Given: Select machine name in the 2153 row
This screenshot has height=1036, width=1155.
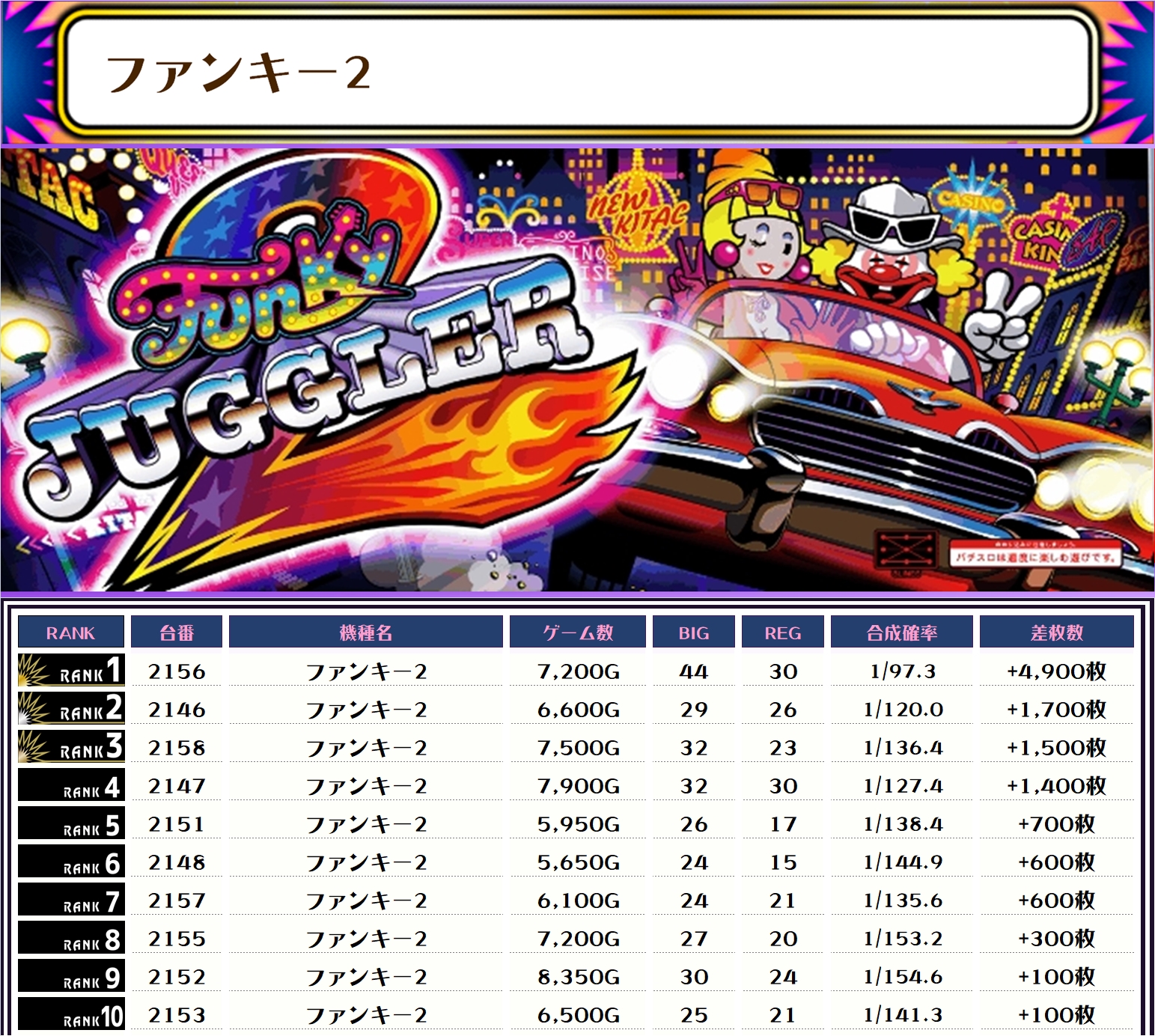Looking at the screenshot, I should [x=366, y=1015].
